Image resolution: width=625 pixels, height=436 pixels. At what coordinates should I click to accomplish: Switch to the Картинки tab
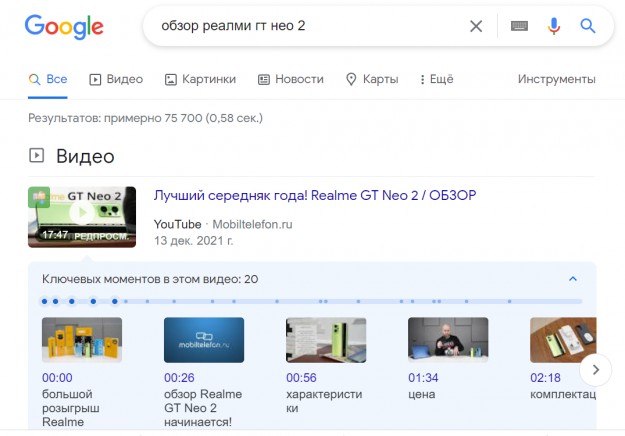200,79
